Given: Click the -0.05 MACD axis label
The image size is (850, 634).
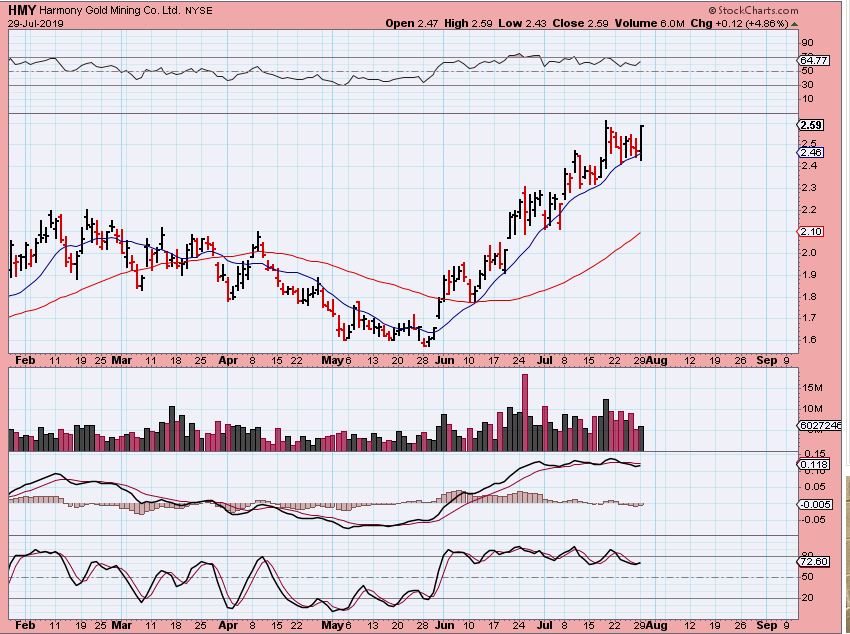Looking at the screenshot, I should 814,520.
